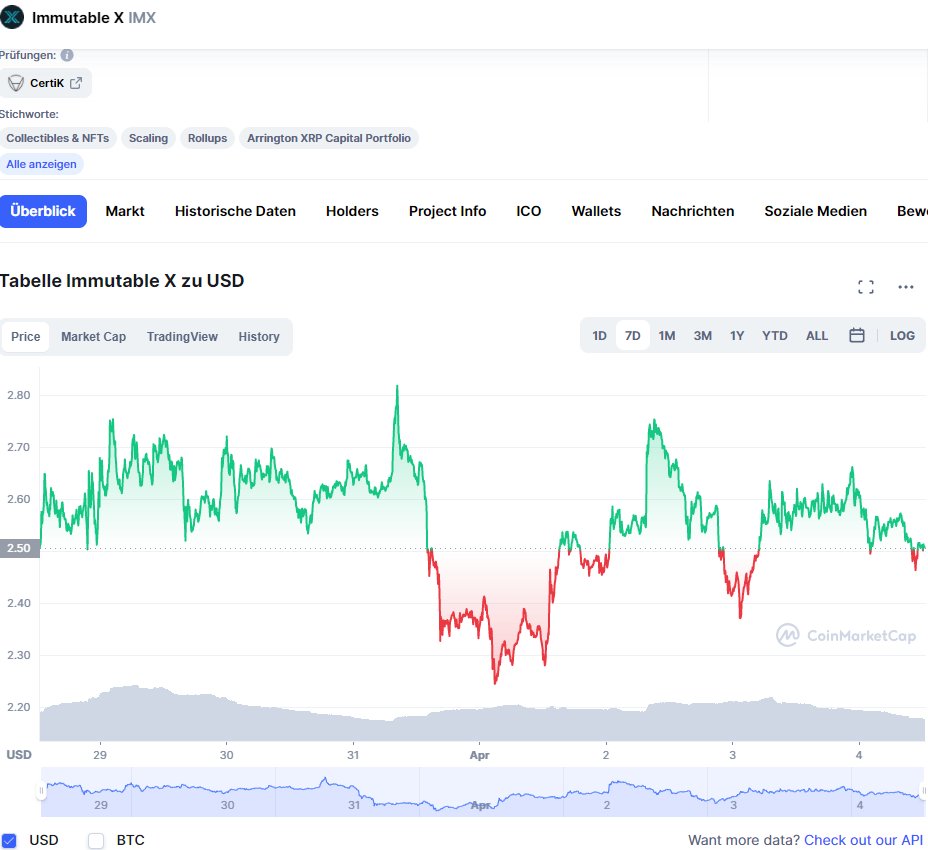Click the 31 date label on axis
928x850 pixels.
[353, 755]
